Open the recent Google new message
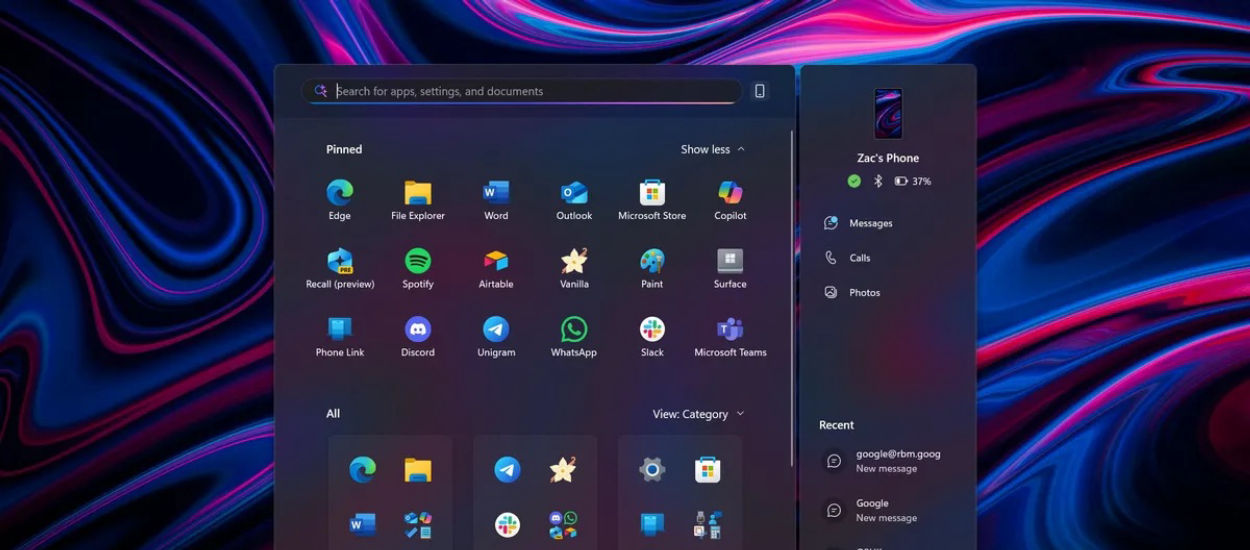The height and width of the screenshot is (550, 1250). pyautogui.click(x=885, y=510)
